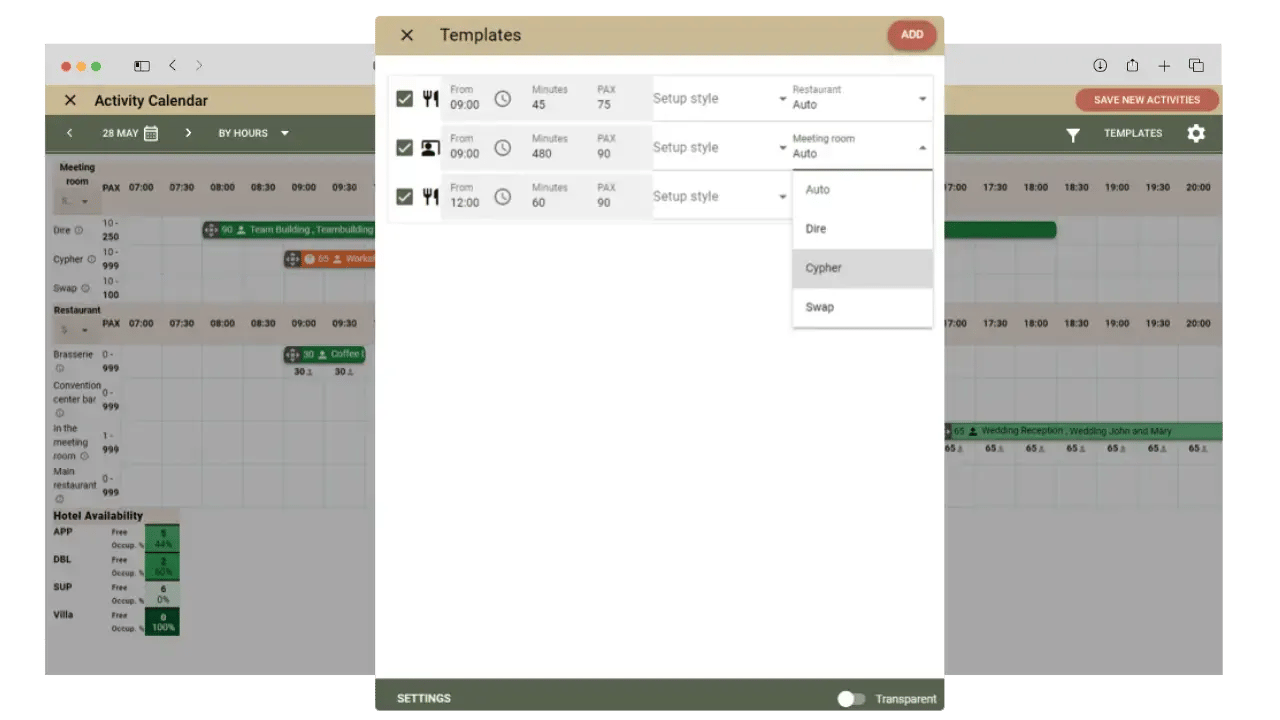Viewport: 1280px width, 720px height.
Task: Open the calendar settings gear icon
Action: point(1196,133)
